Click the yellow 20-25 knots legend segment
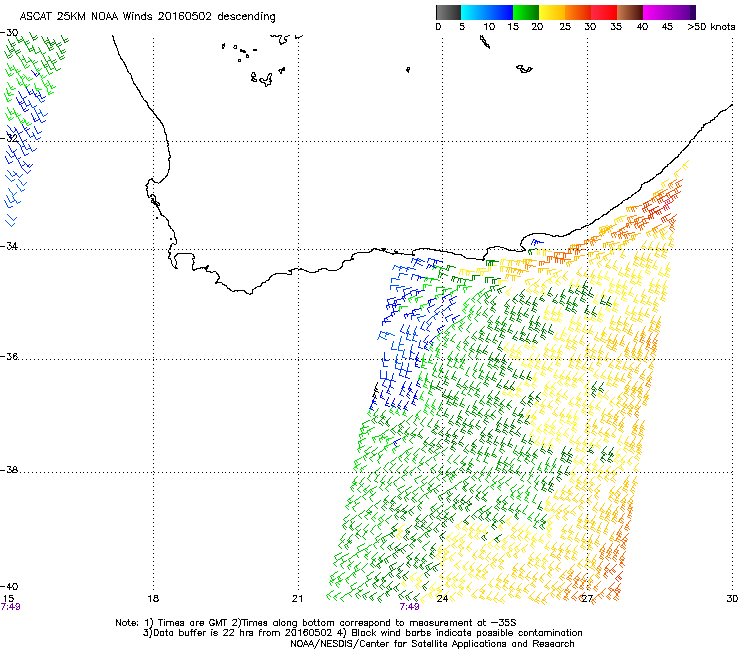Screen dimensions: 740x650 (x=552, y=12)
